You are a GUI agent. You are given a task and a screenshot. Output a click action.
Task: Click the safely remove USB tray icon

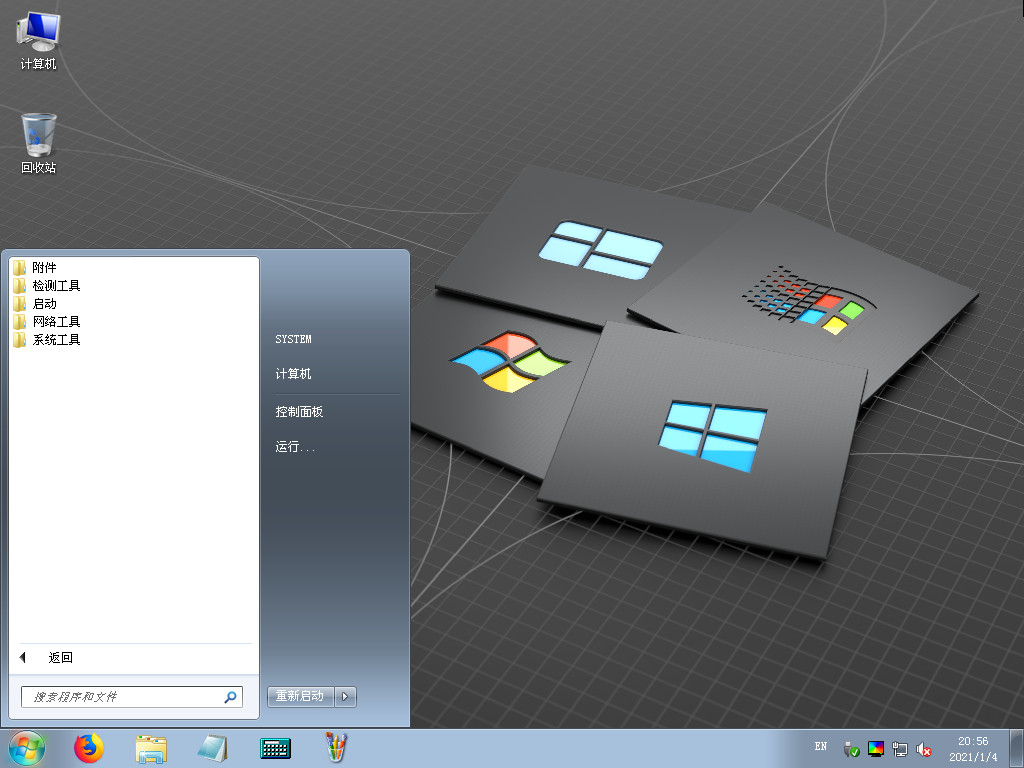852,748
